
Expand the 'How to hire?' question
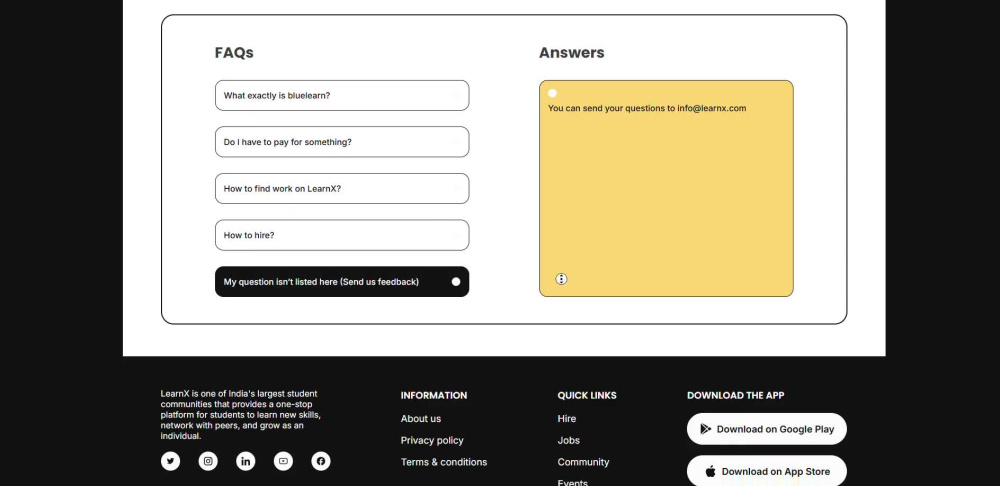click(342, 235)
